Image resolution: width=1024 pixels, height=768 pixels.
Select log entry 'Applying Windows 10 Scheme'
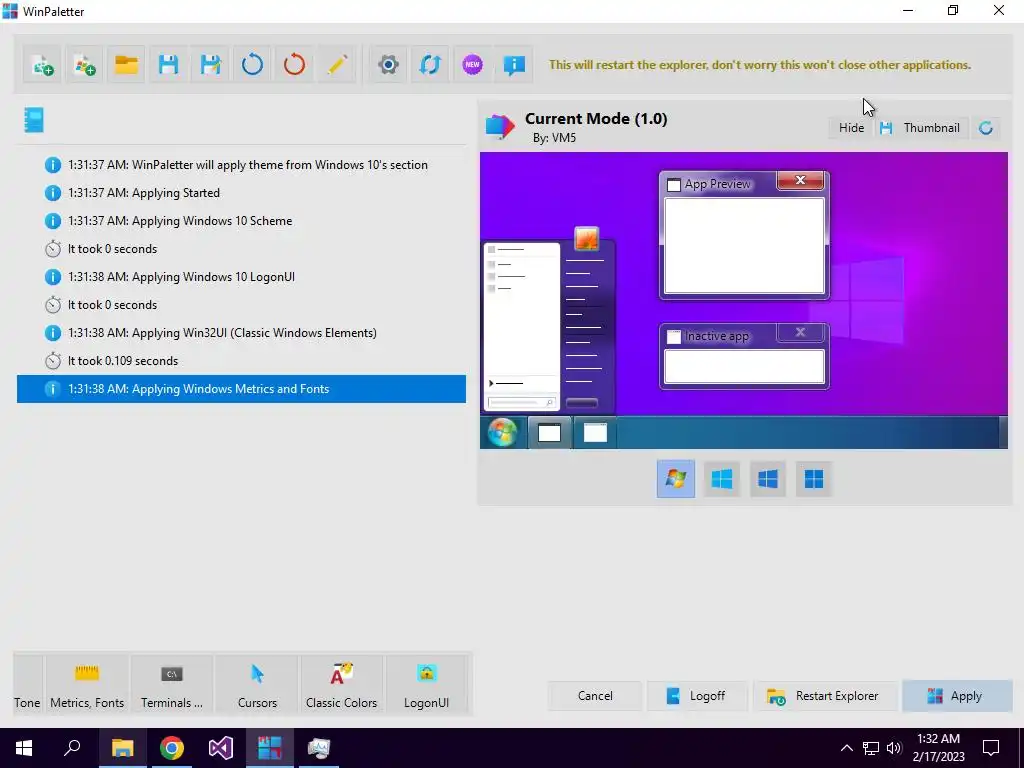(x=241, y=221)
